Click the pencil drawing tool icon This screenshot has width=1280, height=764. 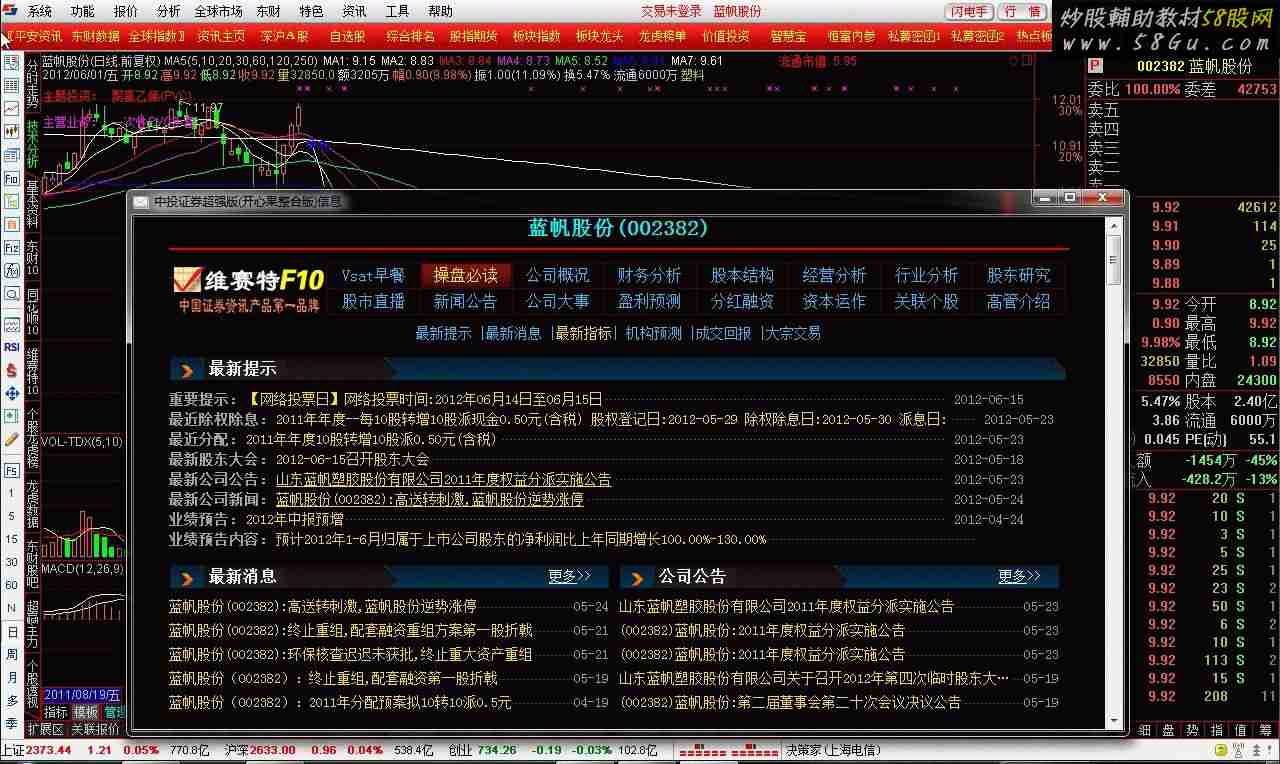click(12, 439)
